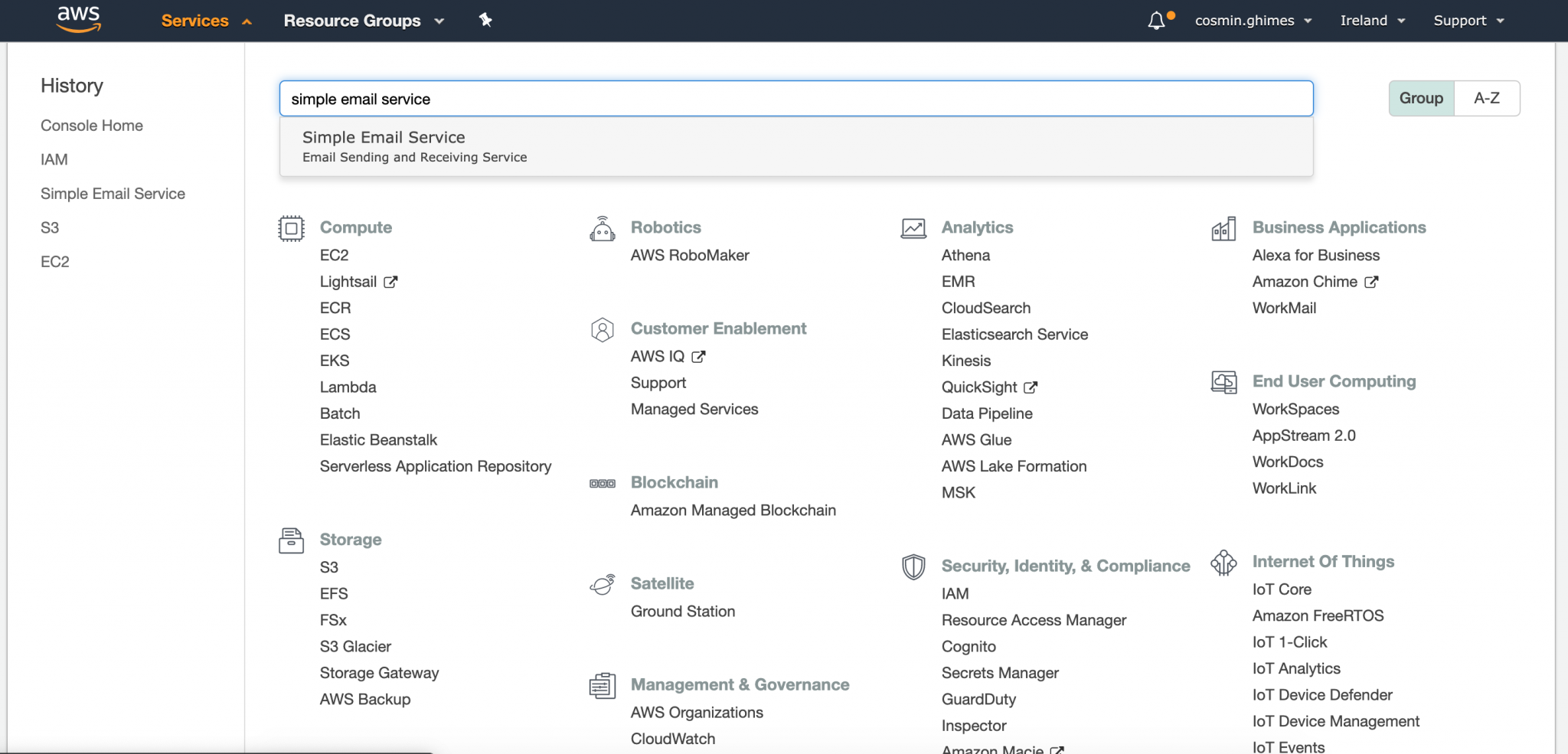Click the Analytics category icon
Viewport: 1568px width, 754px height.
point(913,227)
